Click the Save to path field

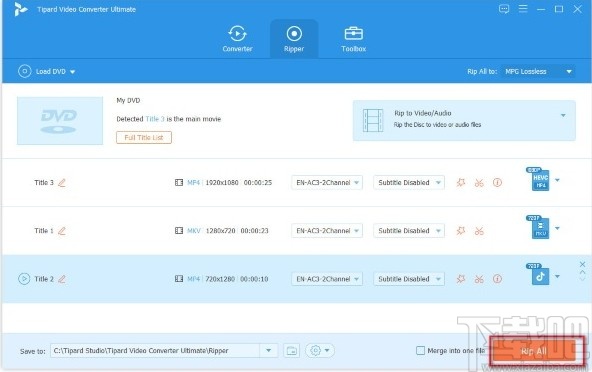[x=155, y=350]
